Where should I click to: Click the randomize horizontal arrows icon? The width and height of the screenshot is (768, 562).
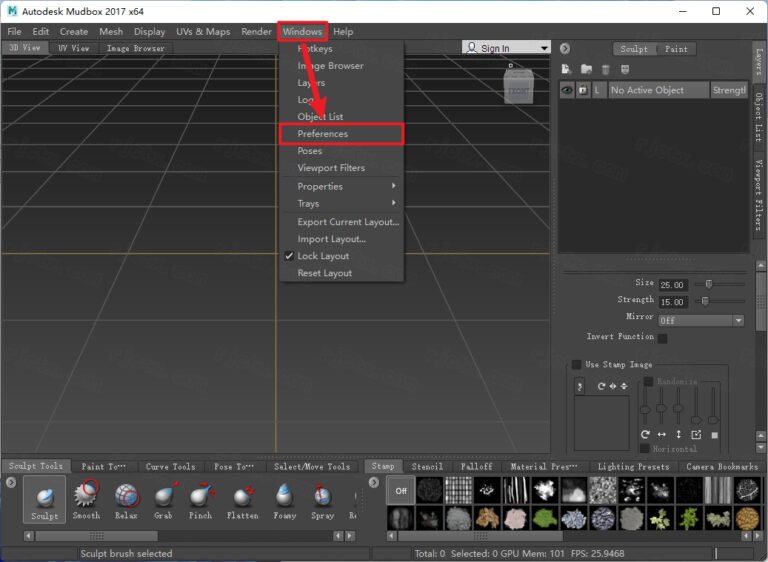click(662, 435)
